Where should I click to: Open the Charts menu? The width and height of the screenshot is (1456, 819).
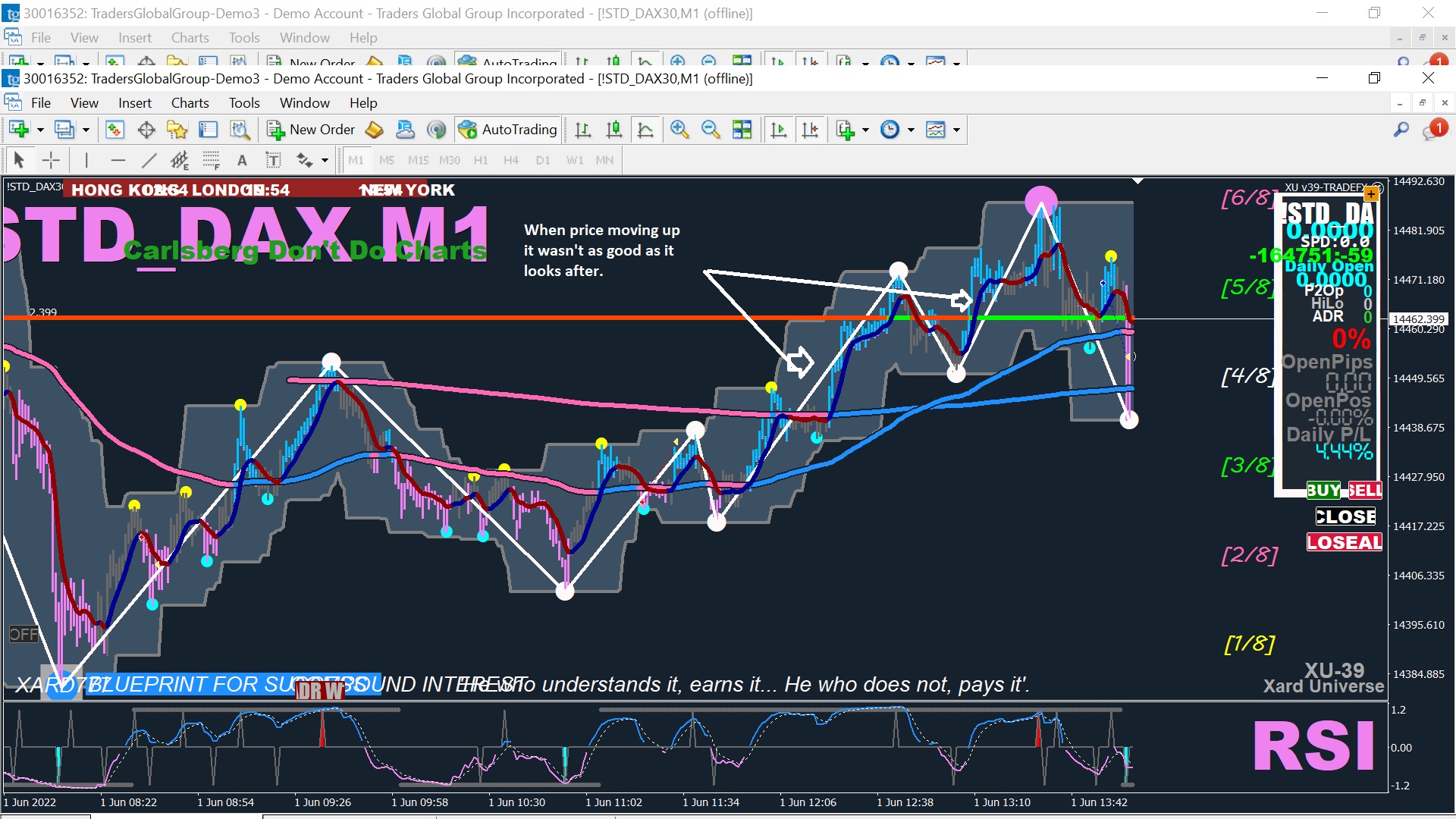[x=190, y=103]
